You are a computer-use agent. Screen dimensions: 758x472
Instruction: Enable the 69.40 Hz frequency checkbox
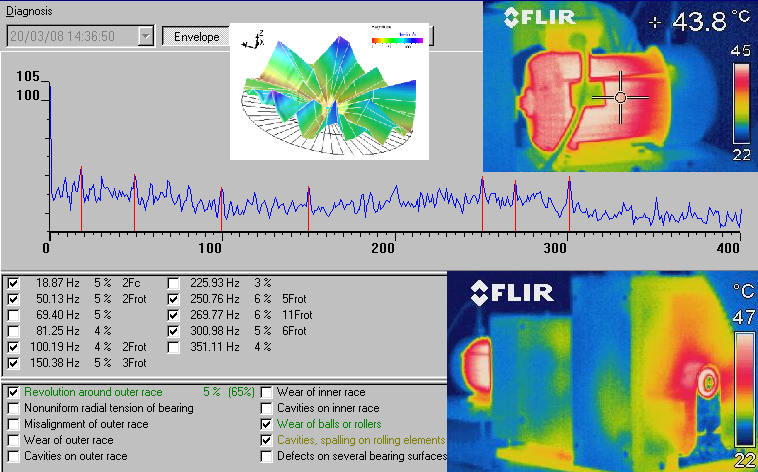tap(13, 315)
